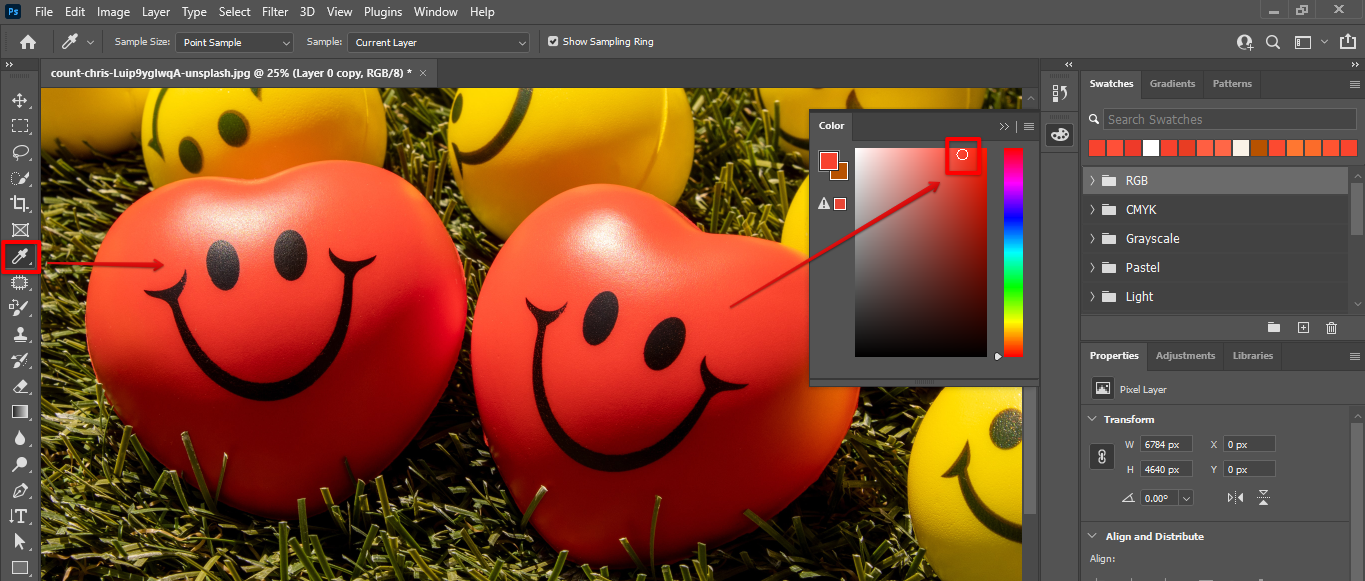1365x581 pixels.
Task: Switch to the Gradients tab
Action: tap(1172, 84)
